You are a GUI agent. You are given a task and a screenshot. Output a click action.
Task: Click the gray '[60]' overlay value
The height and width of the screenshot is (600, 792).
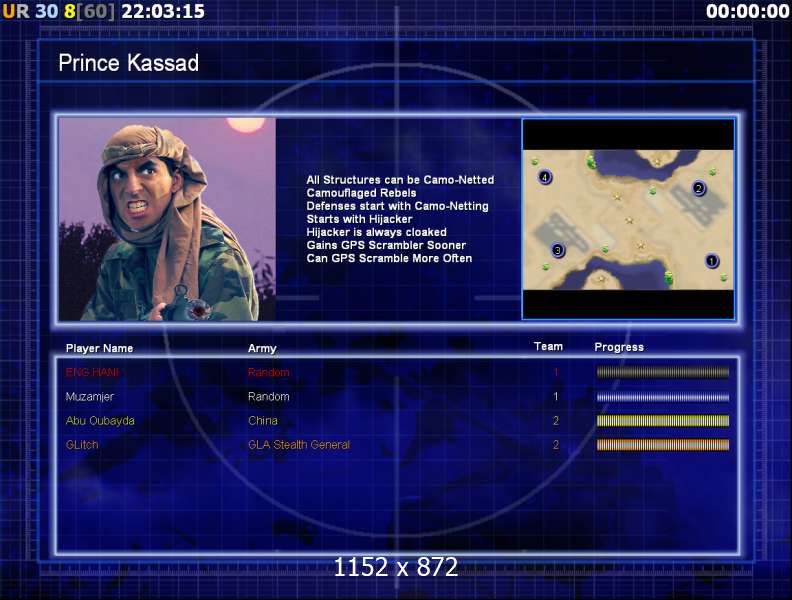(x=96, y=11)
